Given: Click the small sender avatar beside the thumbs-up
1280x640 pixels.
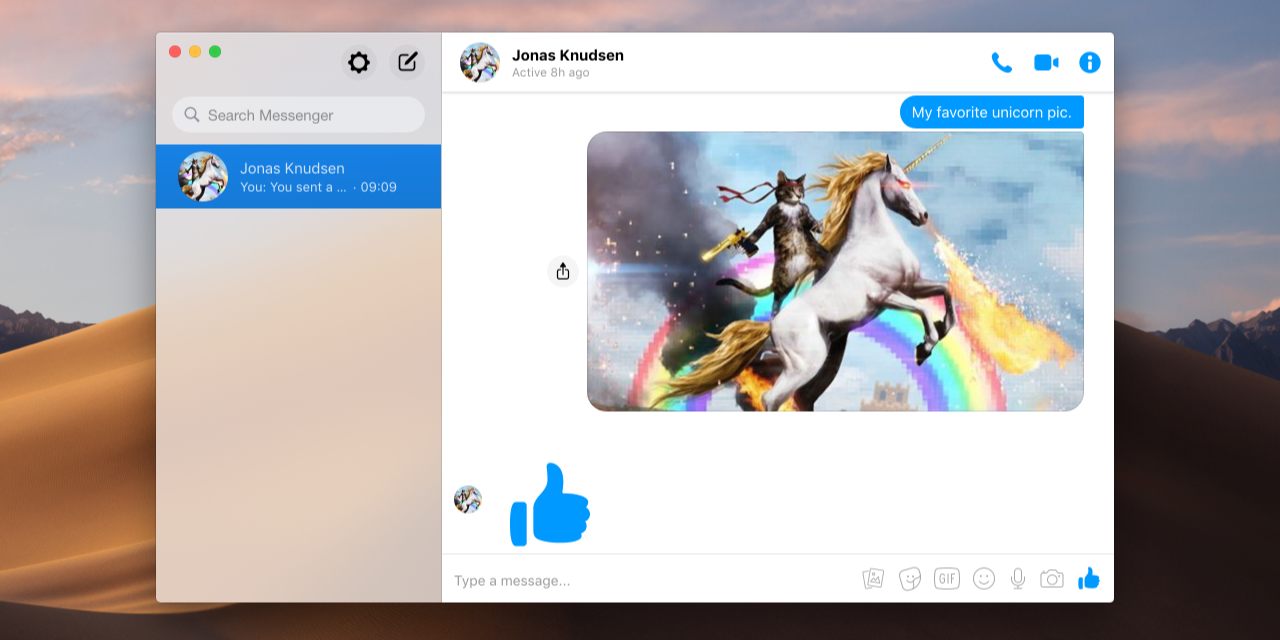Looking at the screenshot, I should click(x=468, y=500).
